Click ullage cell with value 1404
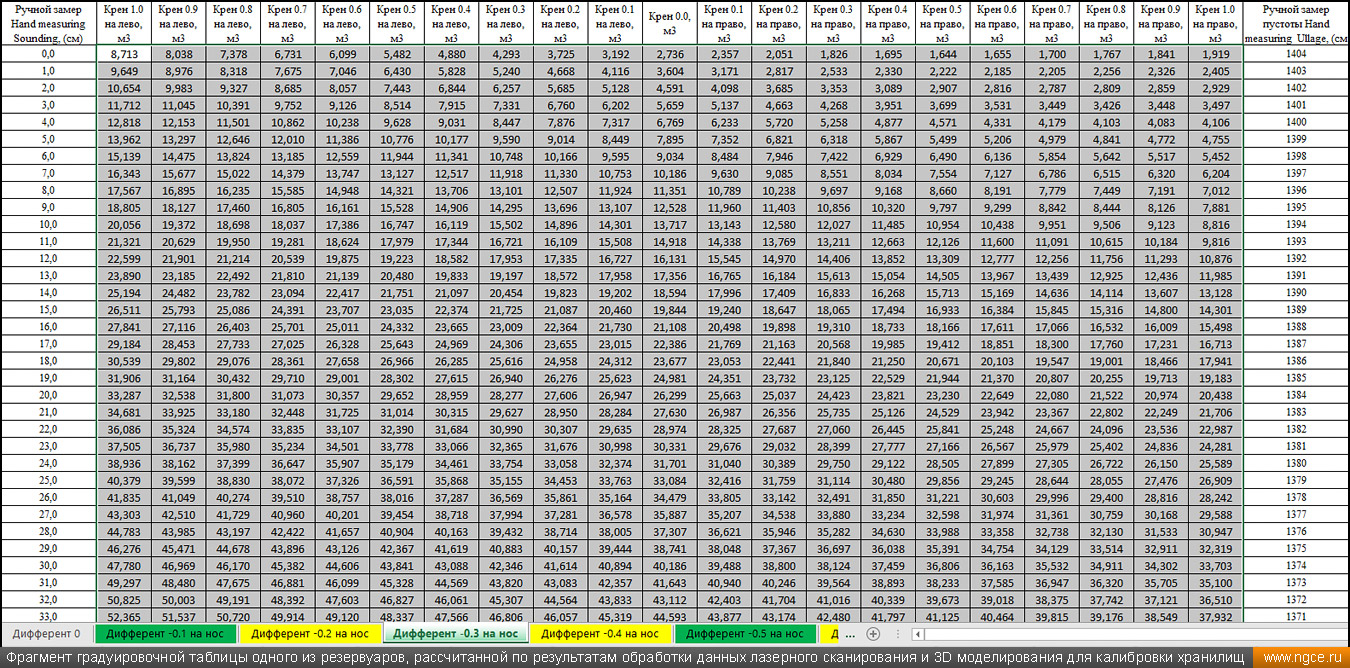1350x668 pixels. 1296,54
